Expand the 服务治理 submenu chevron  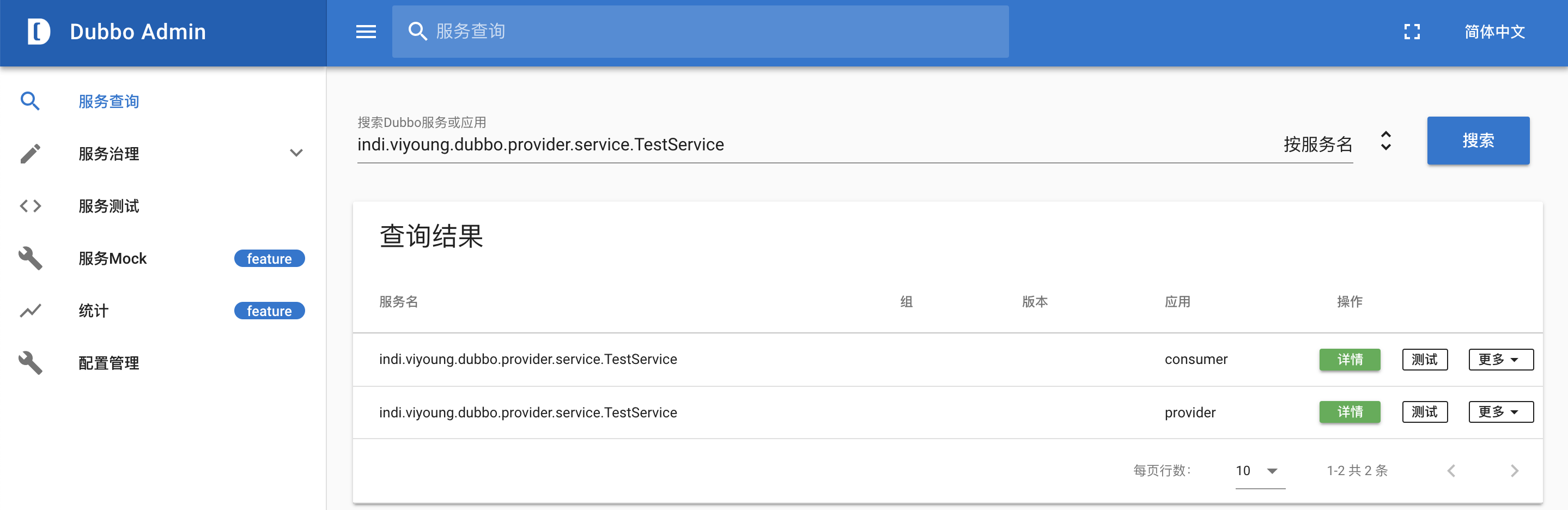[x=296, y=153]
